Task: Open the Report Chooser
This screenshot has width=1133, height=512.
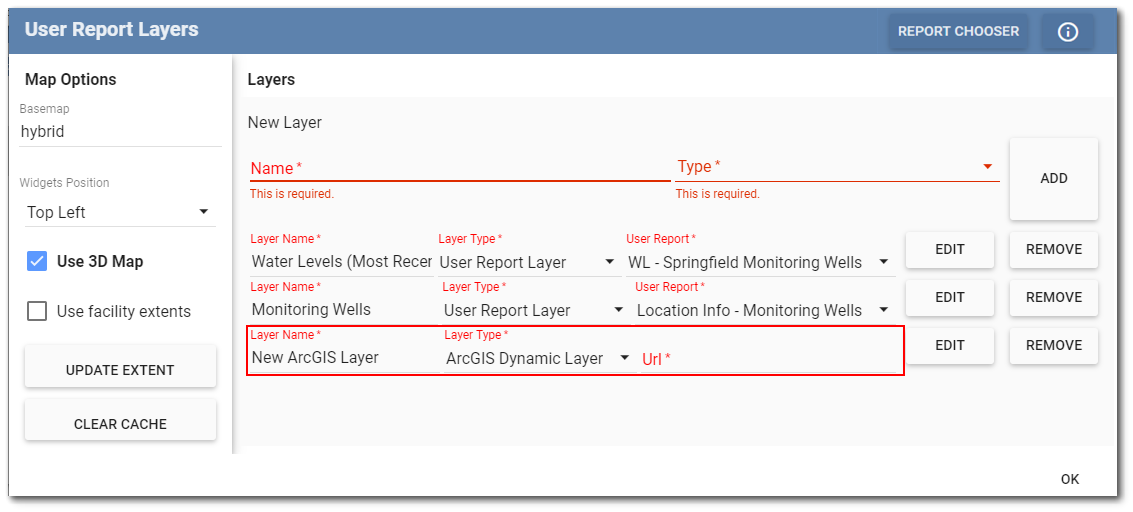Action: coord(958,32)
